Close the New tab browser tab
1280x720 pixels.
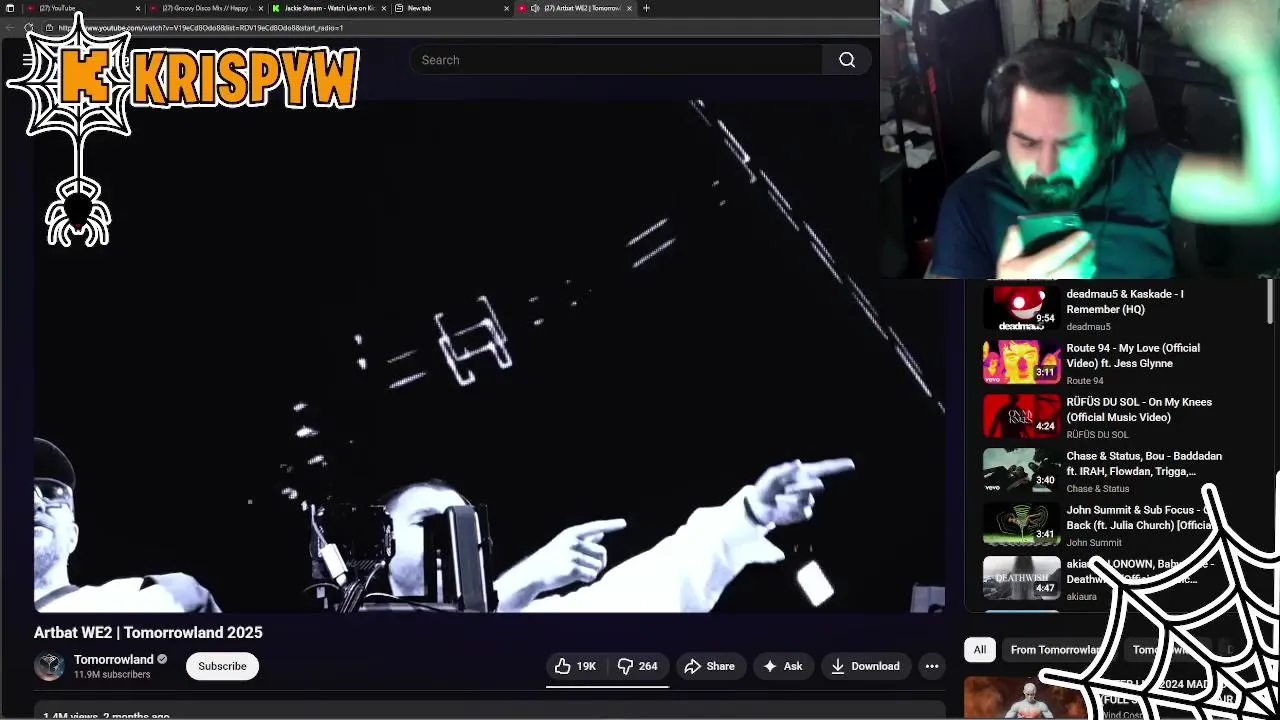(506, 8)
